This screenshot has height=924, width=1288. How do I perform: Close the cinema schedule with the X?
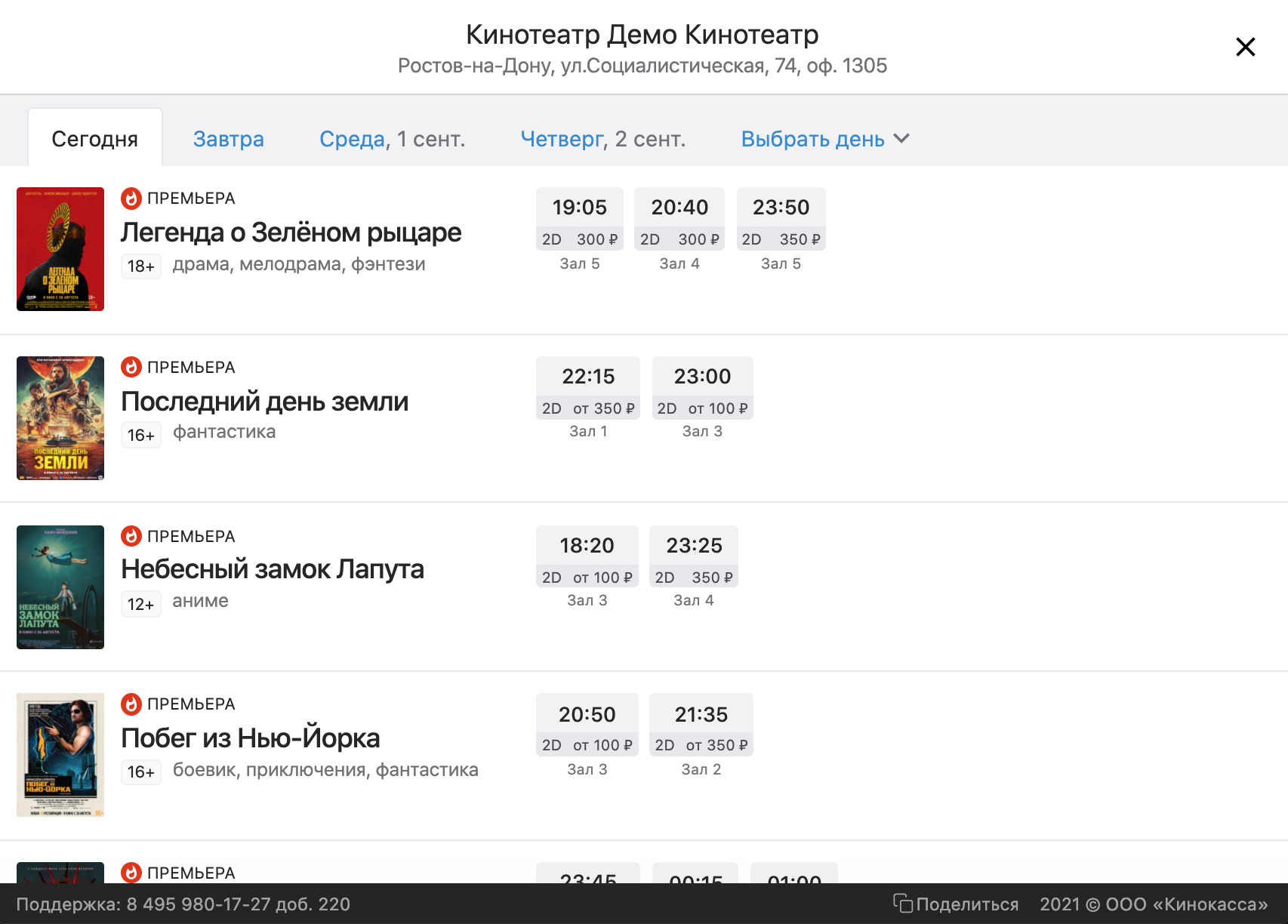(x=1245, y=47)
